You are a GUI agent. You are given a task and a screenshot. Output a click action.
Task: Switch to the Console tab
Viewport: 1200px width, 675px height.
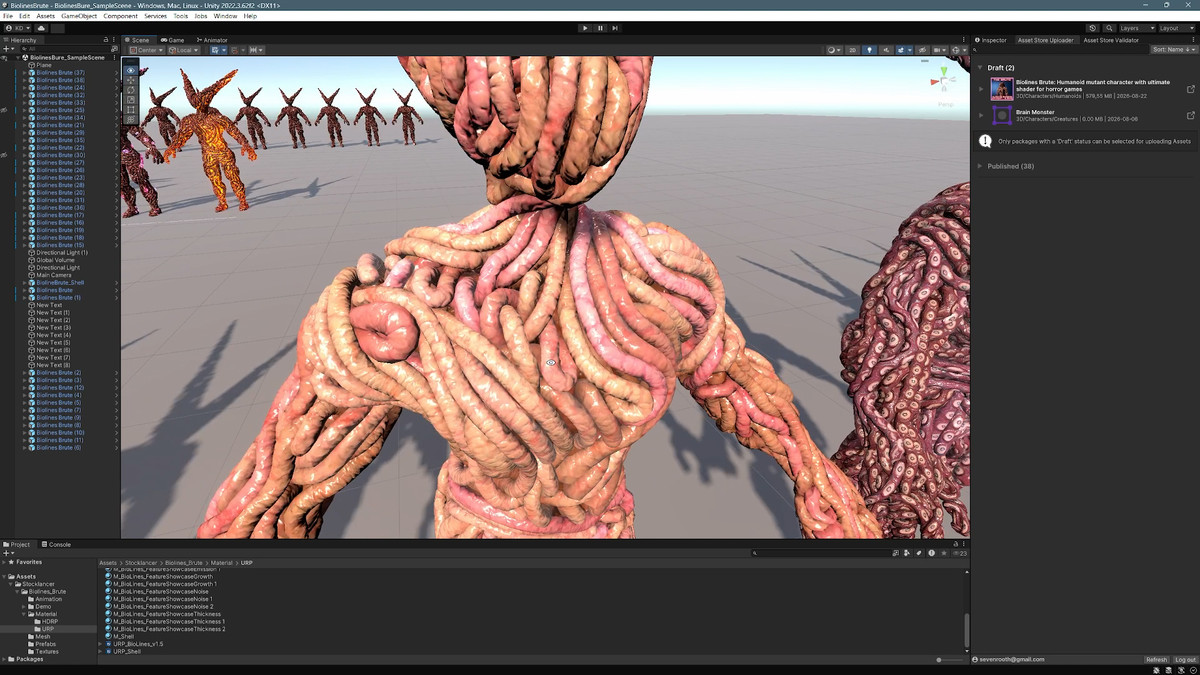click(x=57, y=545)
